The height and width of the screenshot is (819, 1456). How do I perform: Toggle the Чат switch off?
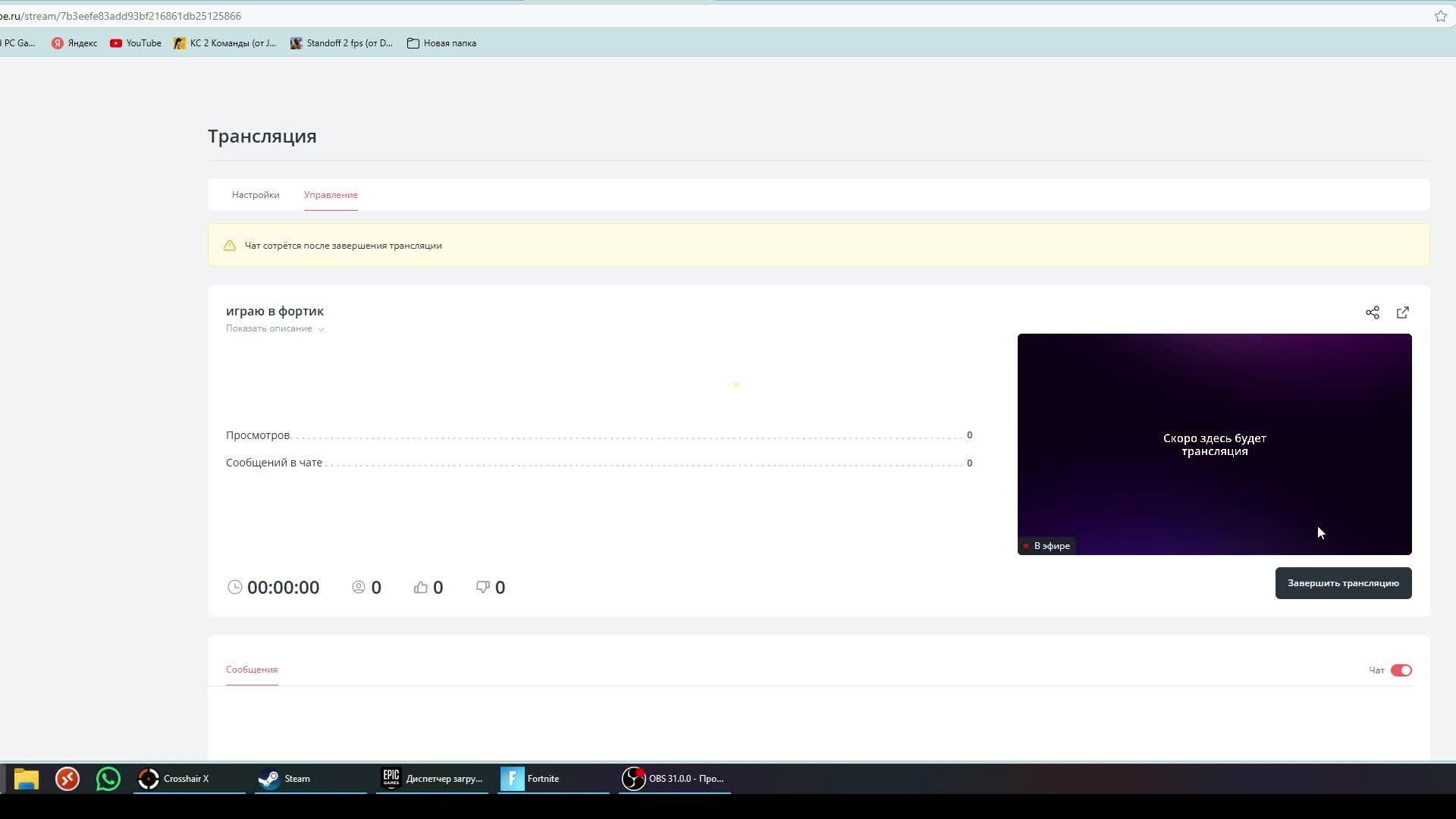click(1401, 670)
